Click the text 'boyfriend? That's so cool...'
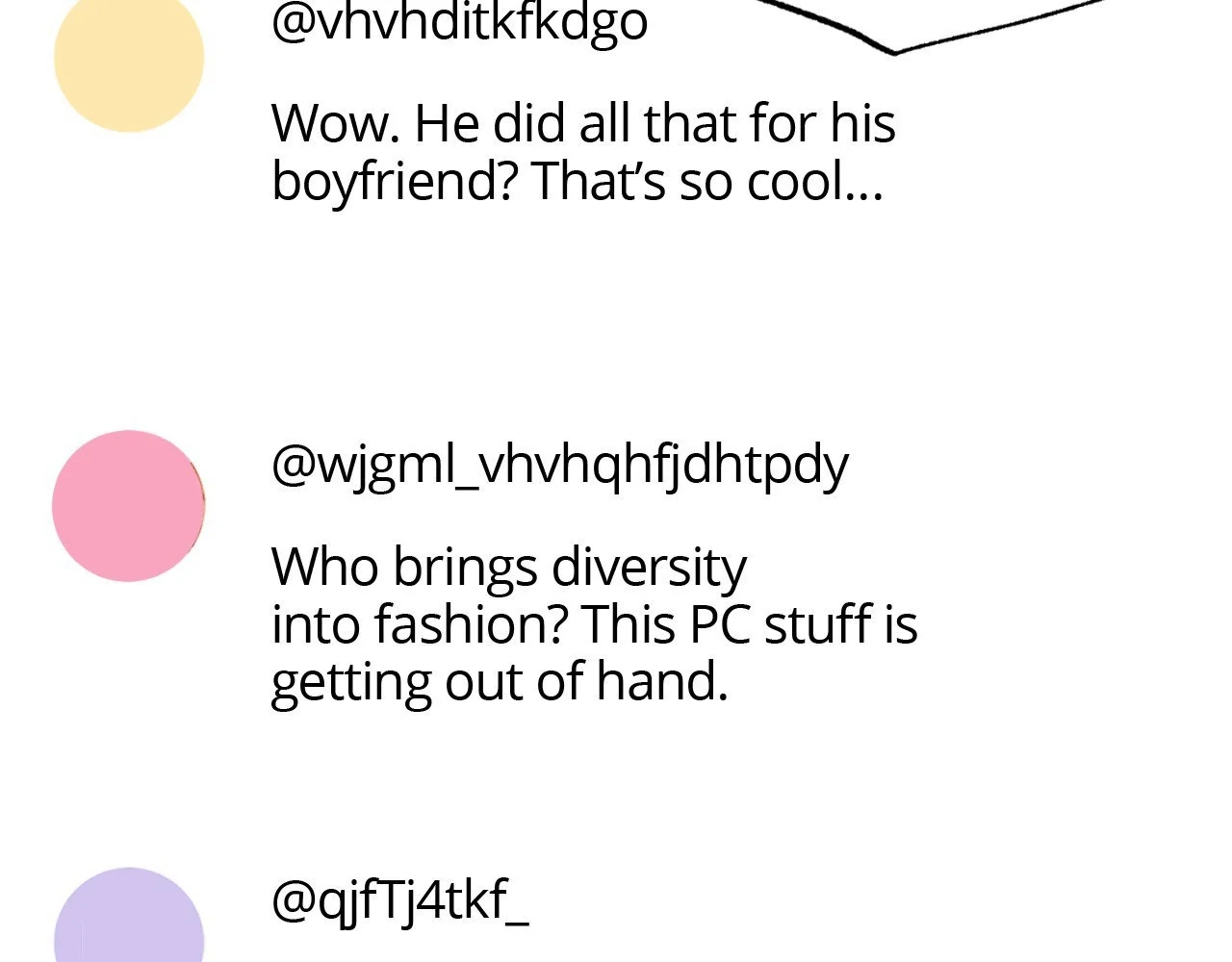 tap(577, 181)
